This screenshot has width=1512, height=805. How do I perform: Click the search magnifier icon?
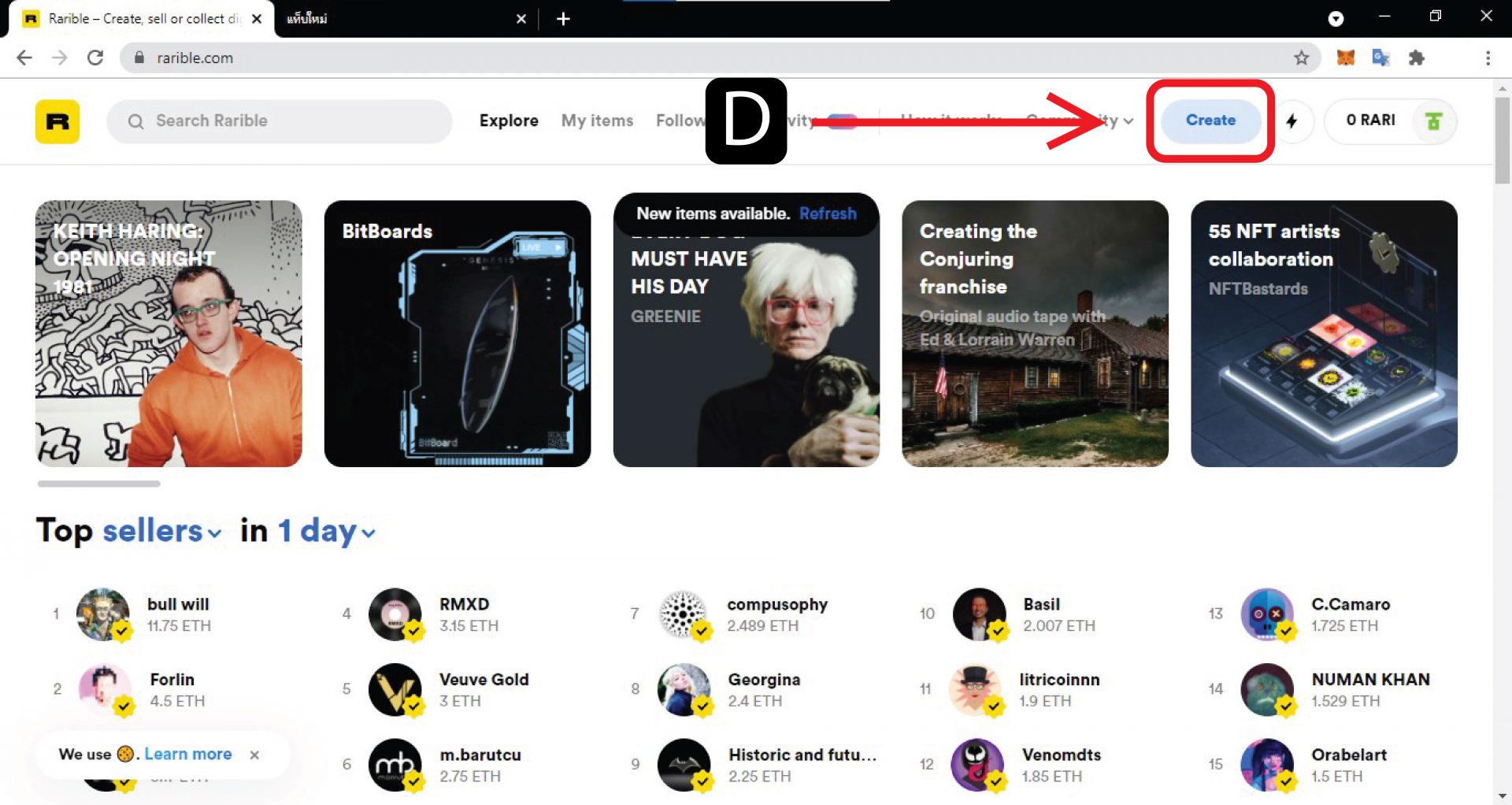pos(135,121)
